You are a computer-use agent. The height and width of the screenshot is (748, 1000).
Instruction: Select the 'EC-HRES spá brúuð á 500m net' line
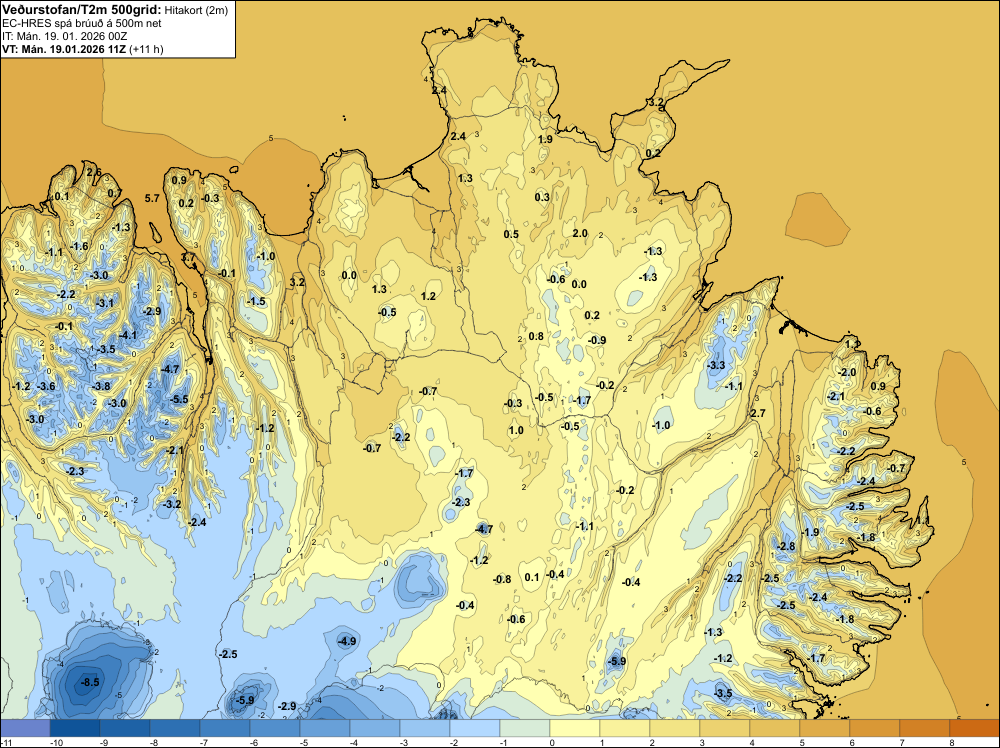coord(82,23)
